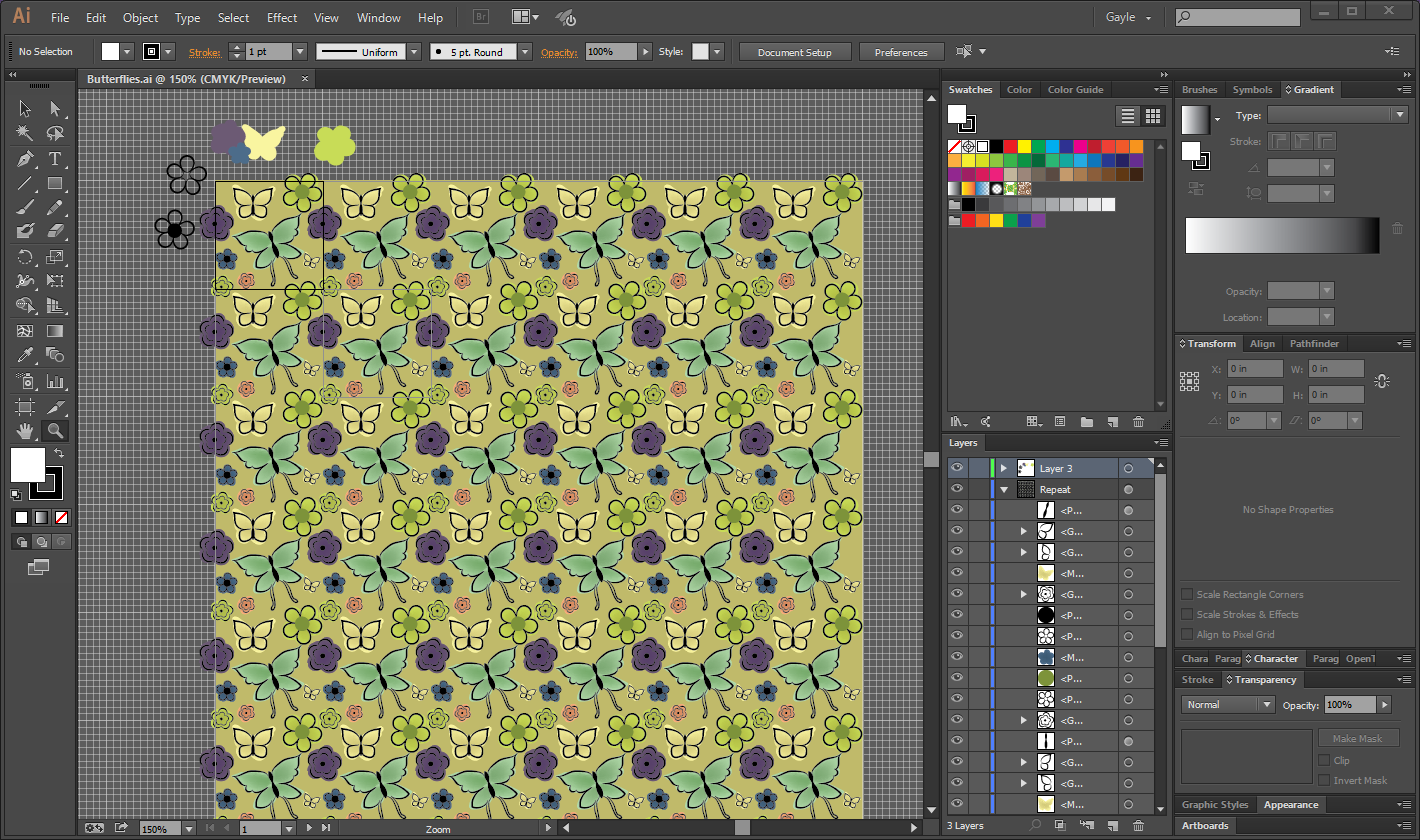This screenshot has height=840, width=1420.
Task: Activate the Eyedropper tool
Action: pos(25,355)
